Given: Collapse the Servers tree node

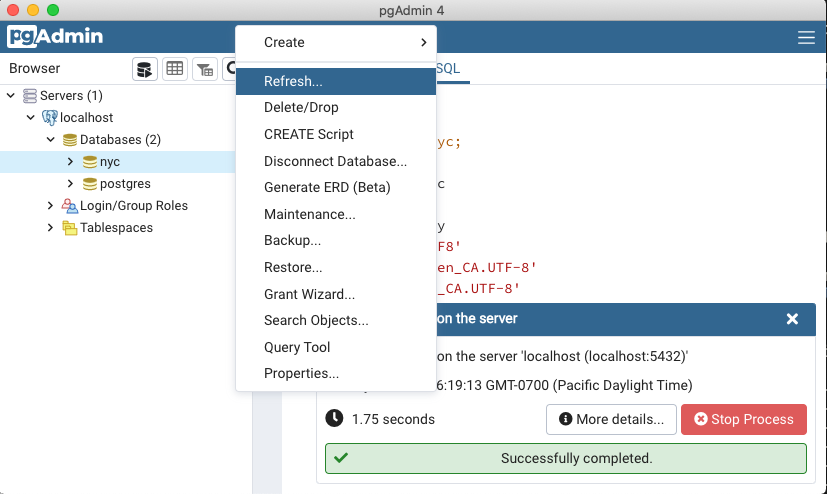Looking at the screenshot, I should pos(11,96).
